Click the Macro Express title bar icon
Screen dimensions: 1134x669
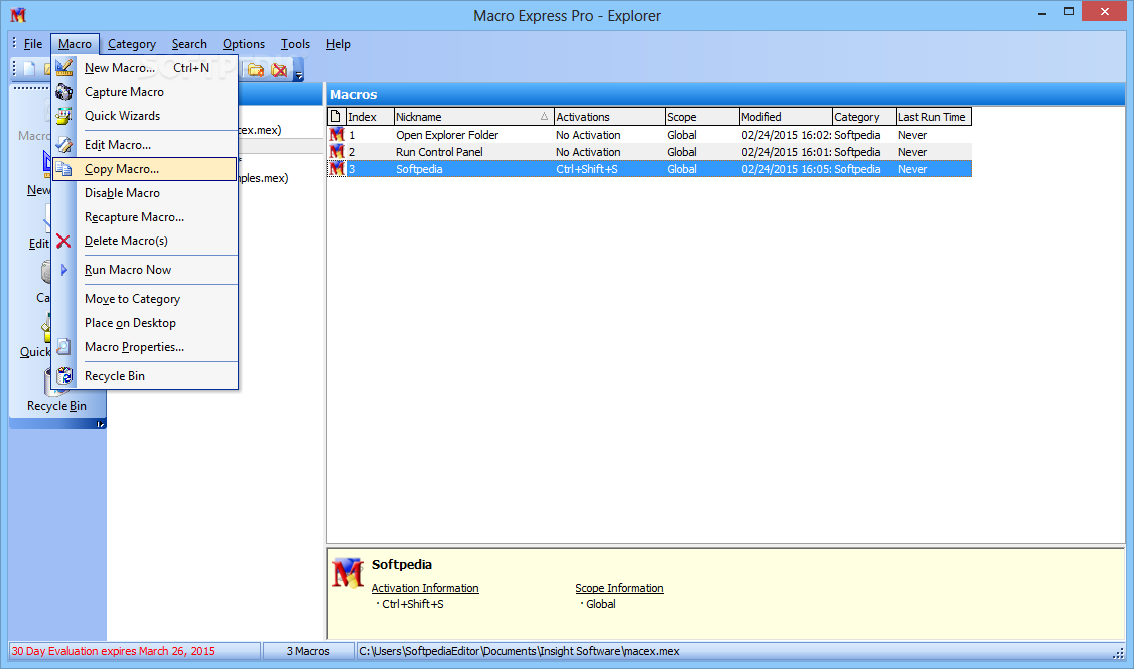coord(18,14)
